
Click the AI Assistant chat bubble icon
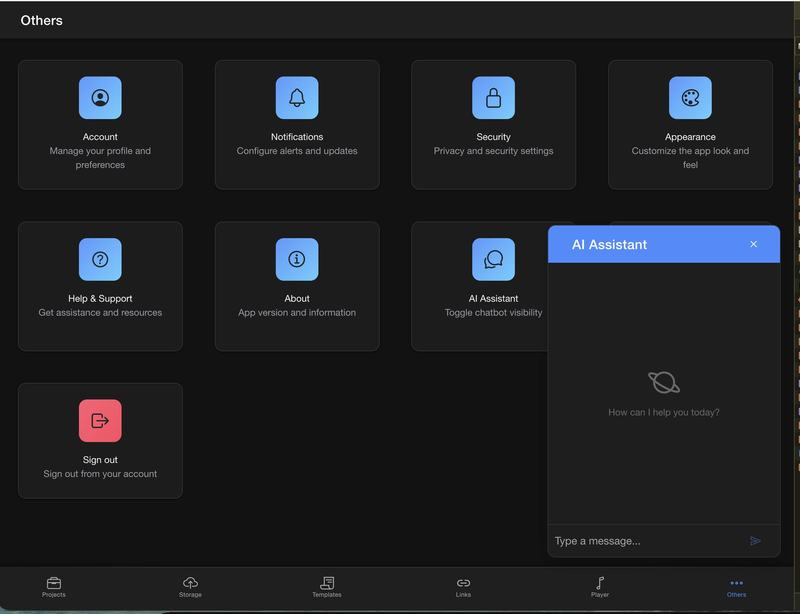point(493,258)
